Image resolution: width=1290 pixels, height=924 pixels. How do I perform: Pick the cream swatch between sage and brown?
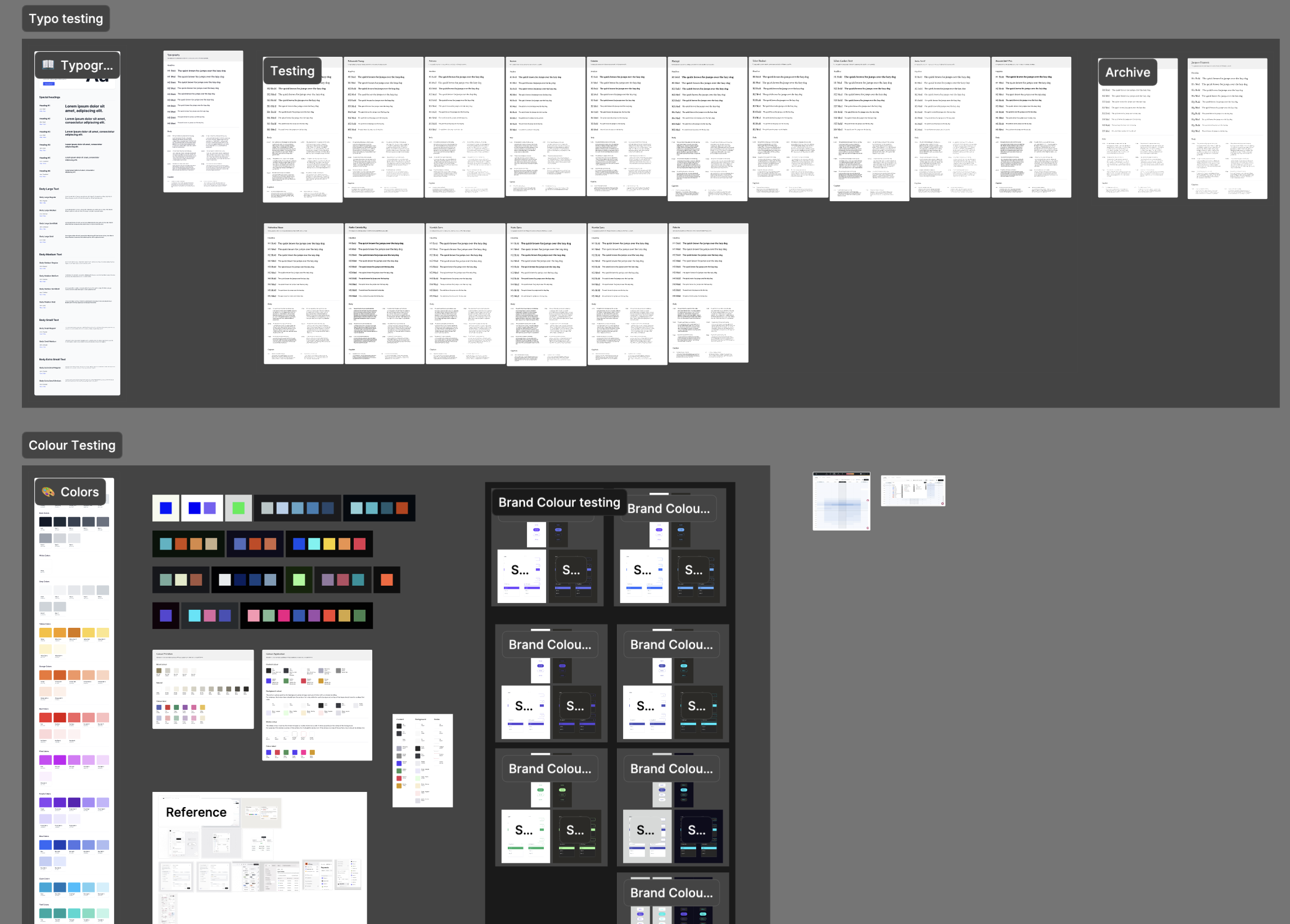pyautogui.click(x=181, y=579)
